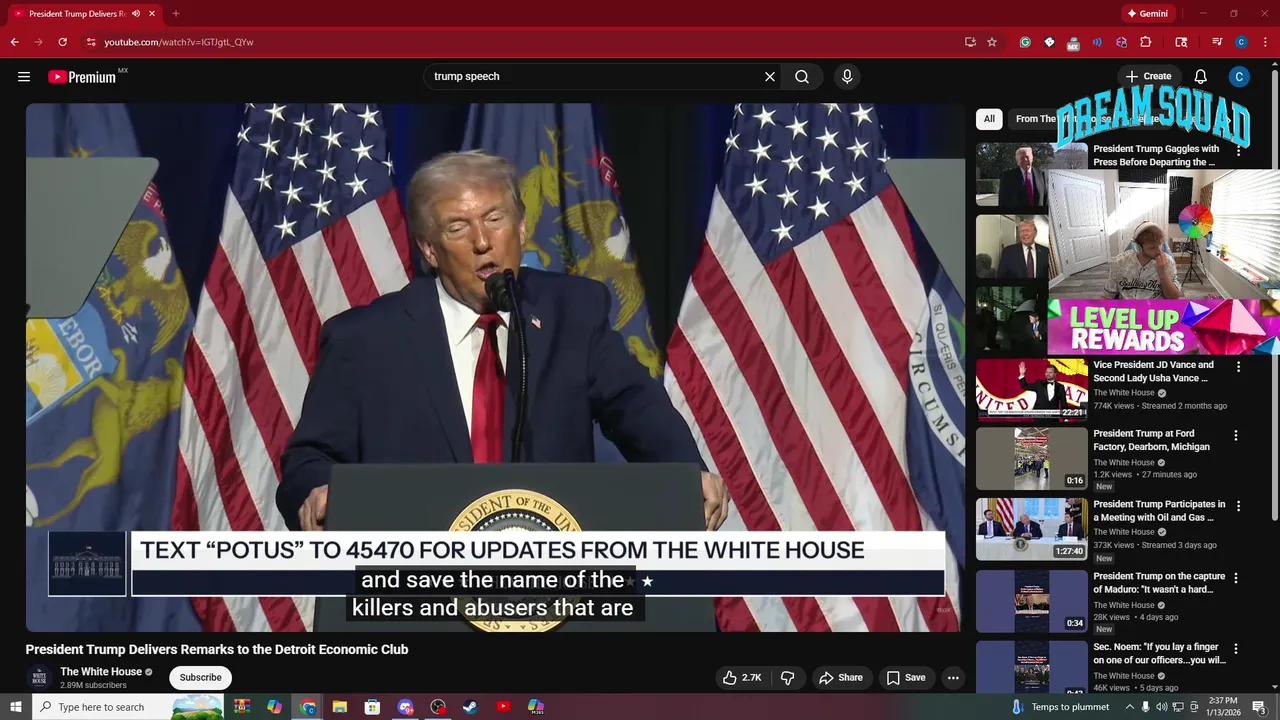Like the video with thumbs up
The image size is (1280, 720).
click(742, 678)
